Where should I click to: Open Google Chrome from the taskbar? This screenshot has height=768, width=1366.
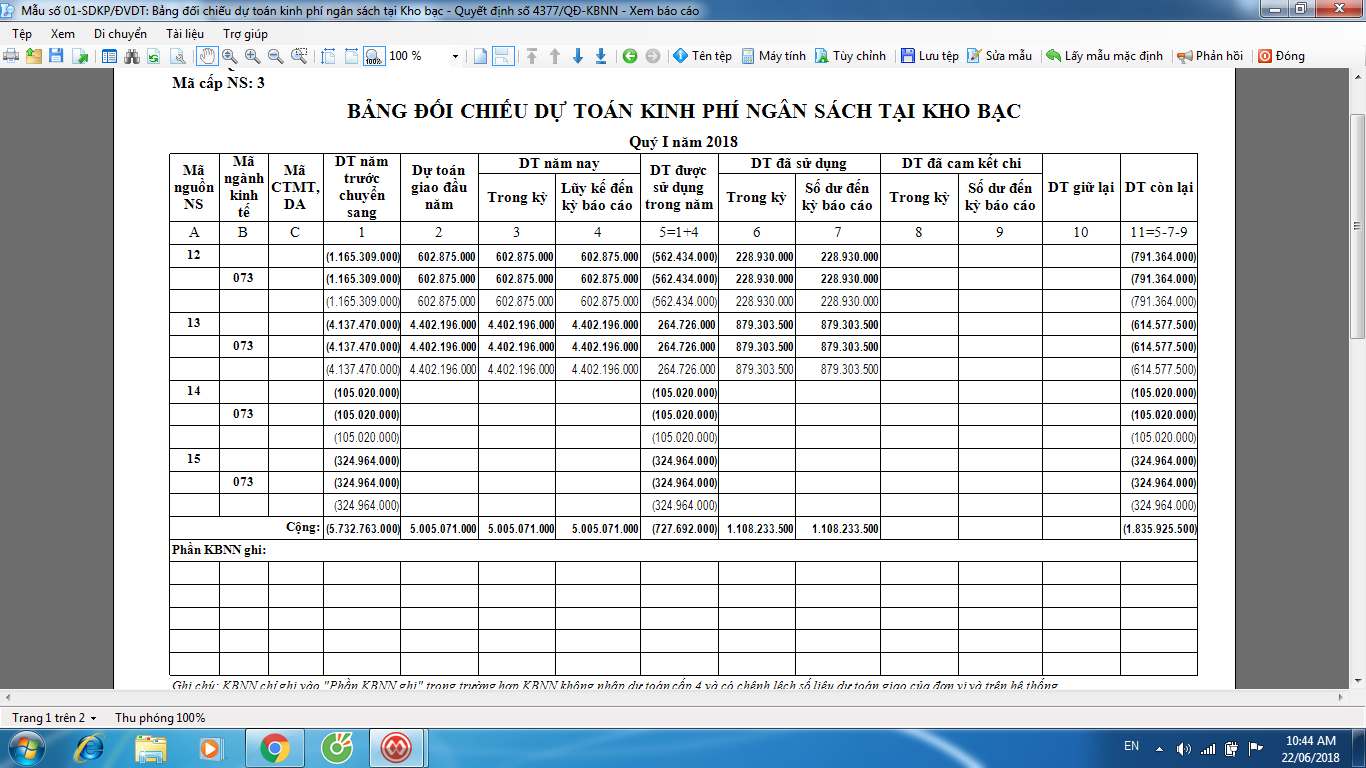pyautogui.click(x=275, y=747)
